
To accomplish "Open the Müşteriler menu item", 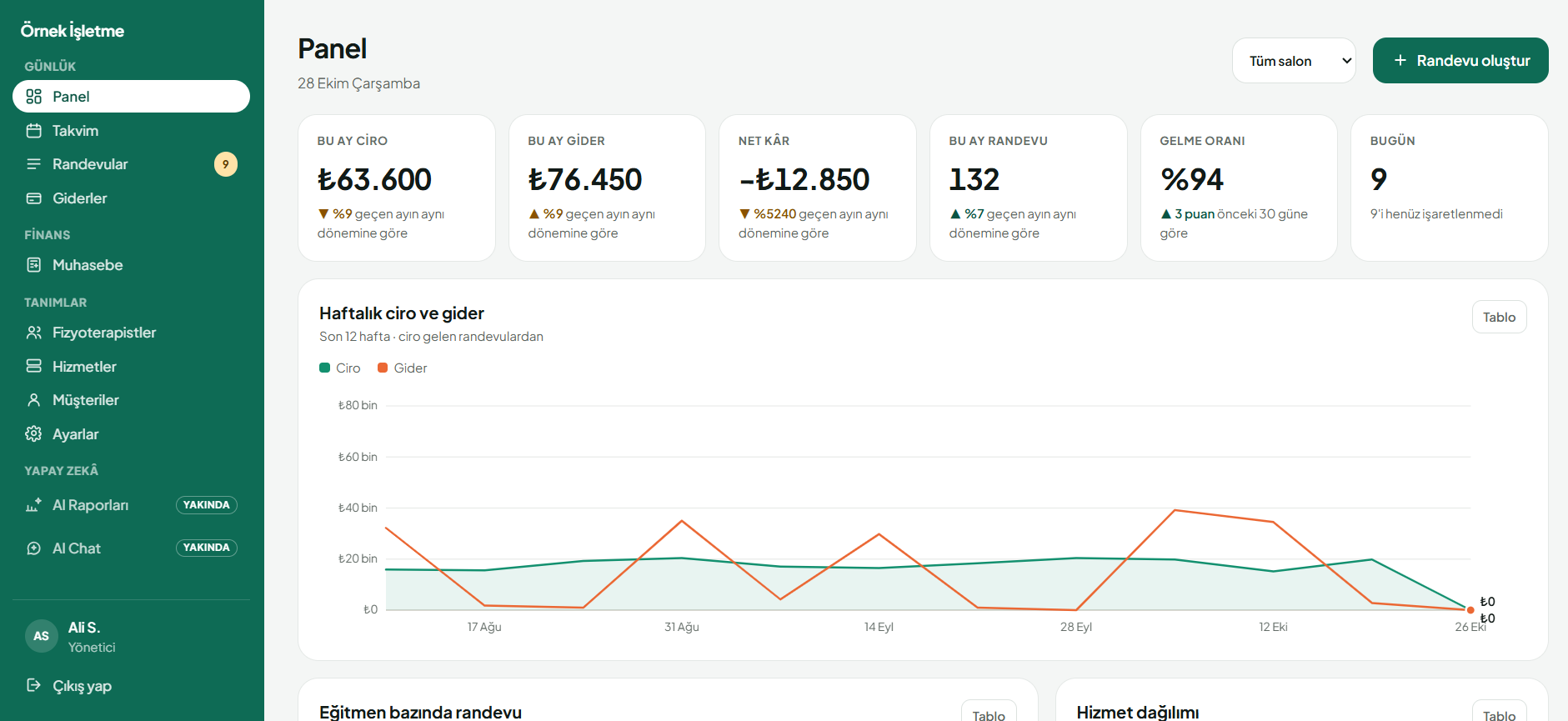I will click(131, 400).
